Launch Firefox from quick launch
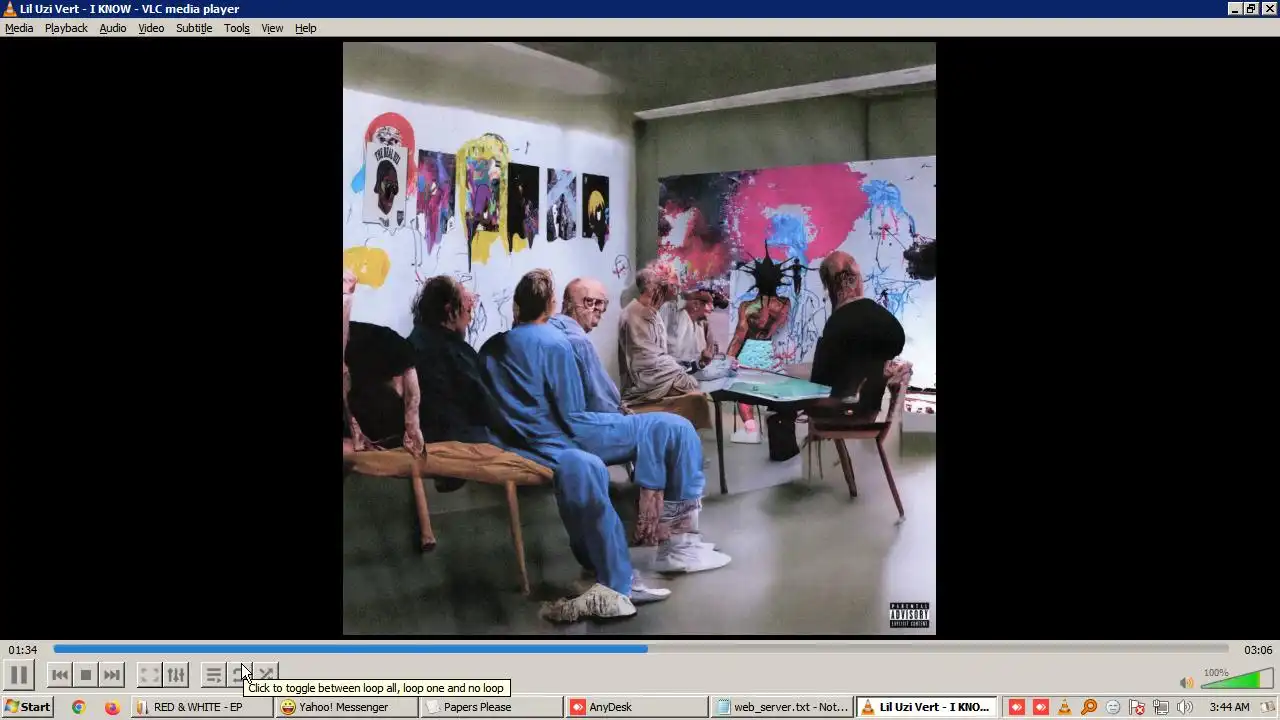 coord(112,707)
